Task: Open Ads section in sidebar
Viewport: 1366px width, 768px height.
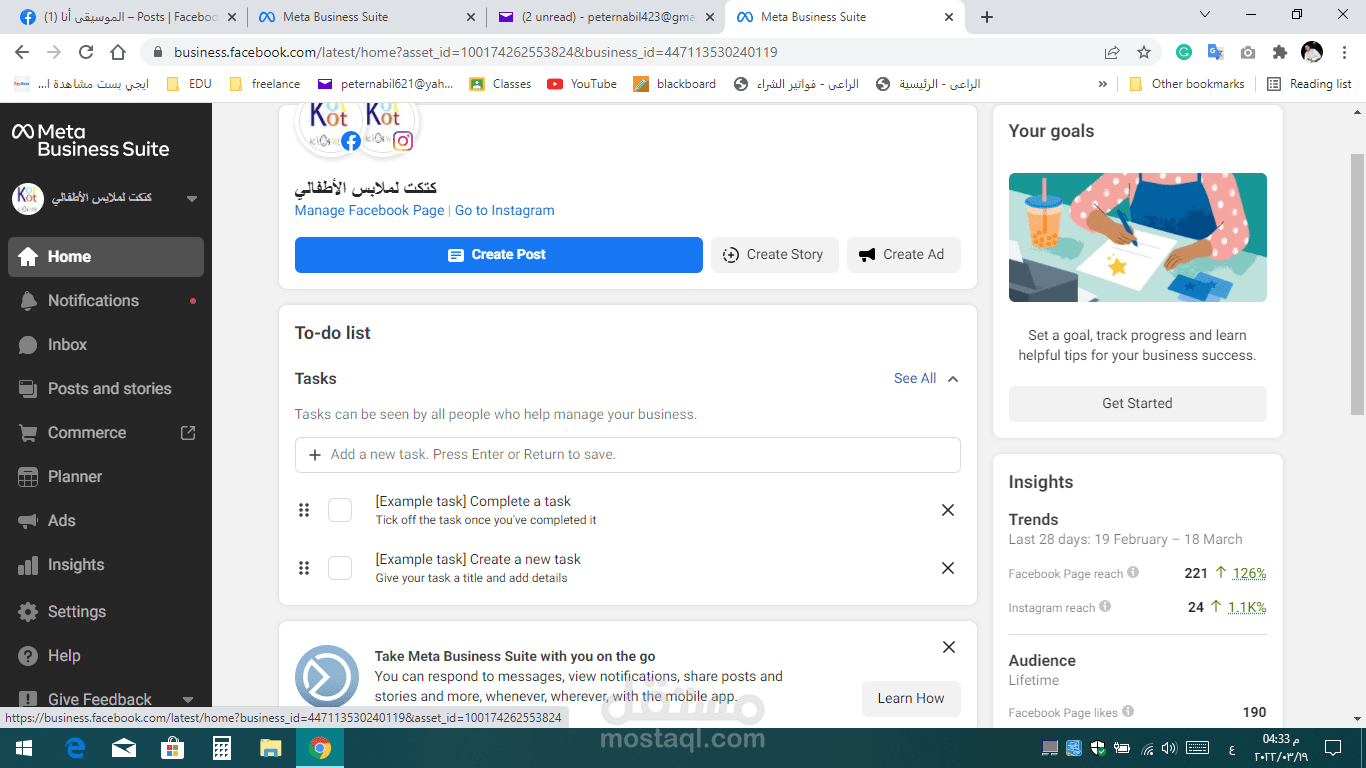Action: pyautogui.click(x=105, y=521)
